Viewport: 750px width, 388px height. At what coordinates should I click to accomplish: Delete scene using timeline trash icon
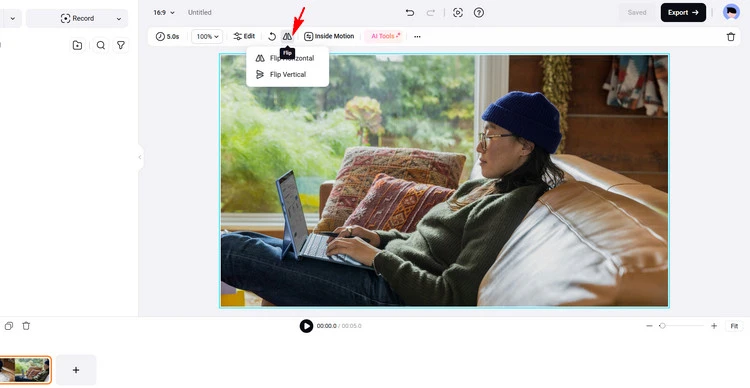(x=26, y=326)
